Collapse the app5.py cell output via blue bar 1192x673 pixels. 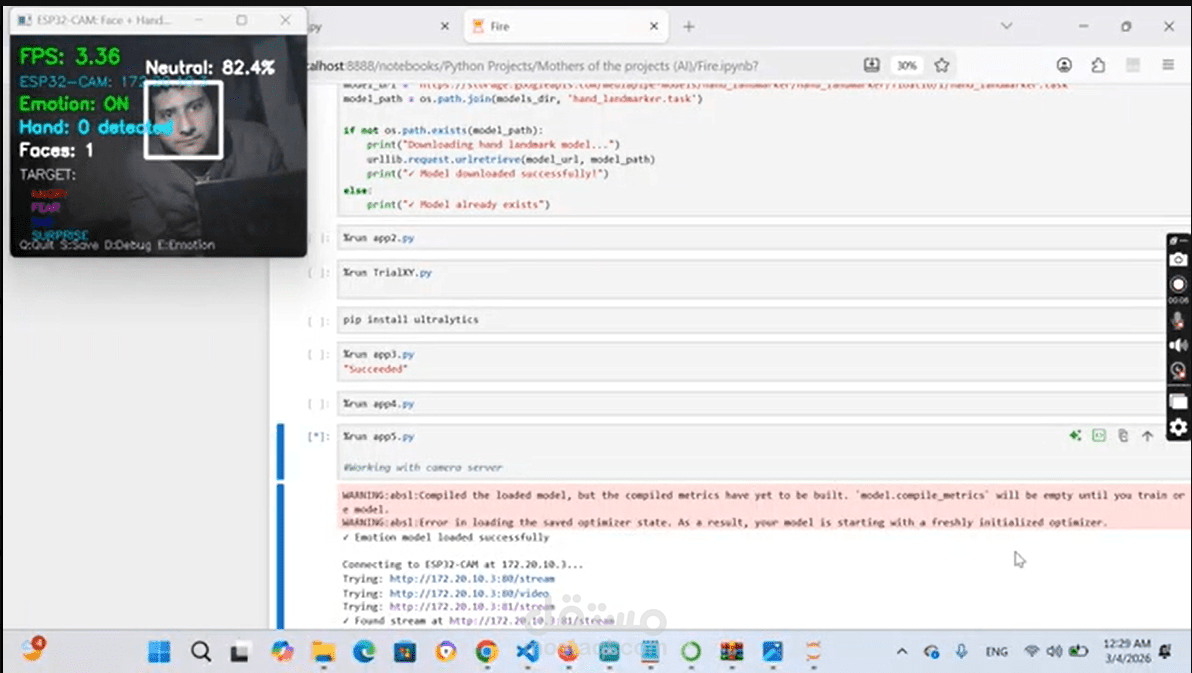[x=281, y=555]
